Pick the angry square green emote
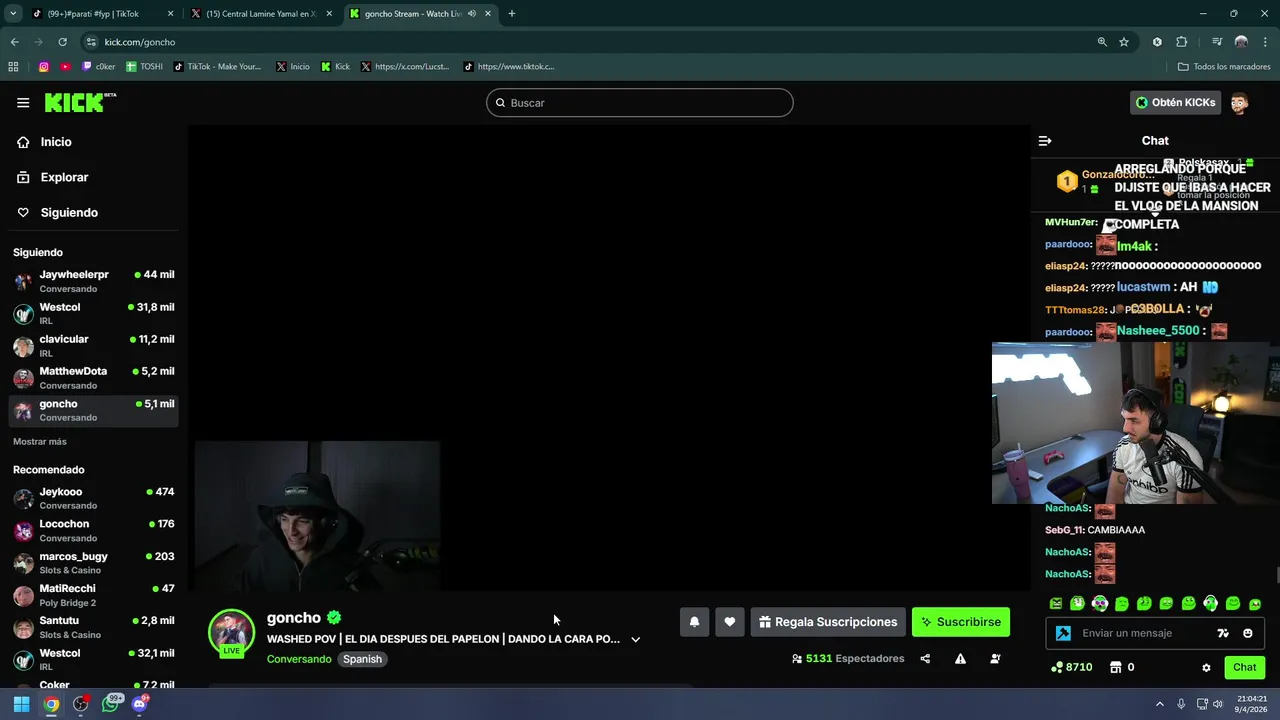Viewport: 1280px width, 720px height. point(1056,604)
